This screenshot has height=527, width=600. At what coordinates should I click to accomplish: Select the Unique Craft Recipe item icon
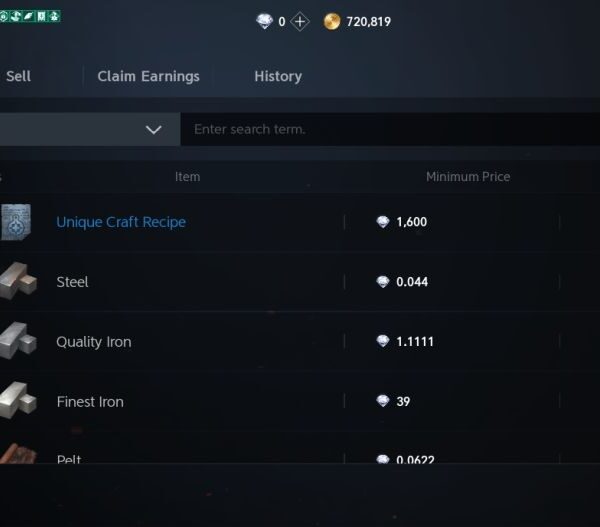[15, 222]
